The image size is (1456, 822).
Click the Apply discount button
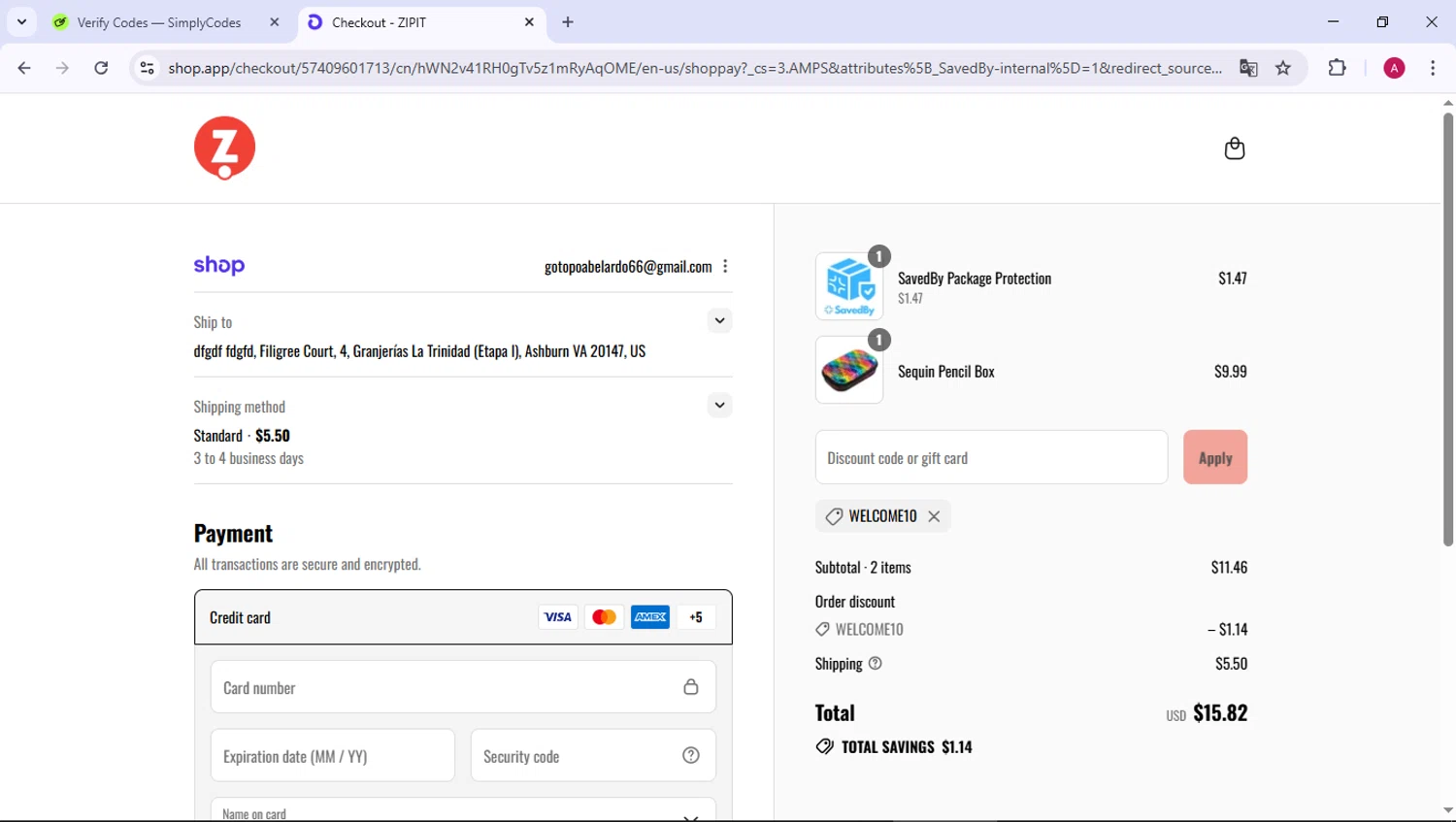1215,457
